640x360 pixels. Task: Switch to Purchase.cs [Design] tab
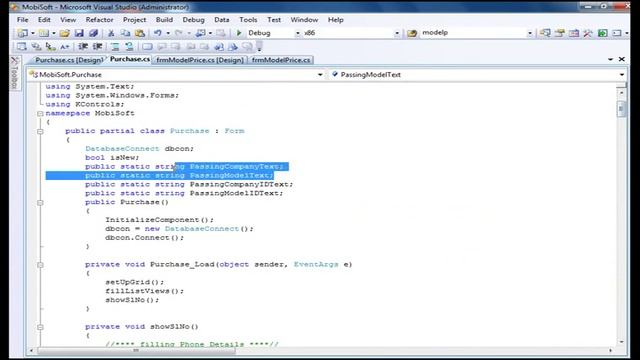[x=69, y=60]
